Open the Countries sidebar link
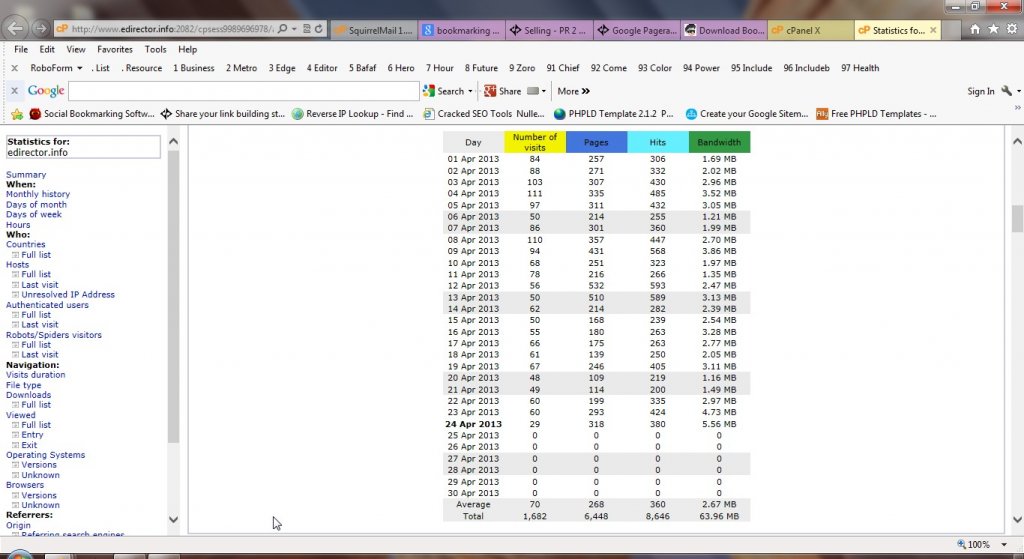The width and height of the screenshot is (1024, 559). [25, 244]
